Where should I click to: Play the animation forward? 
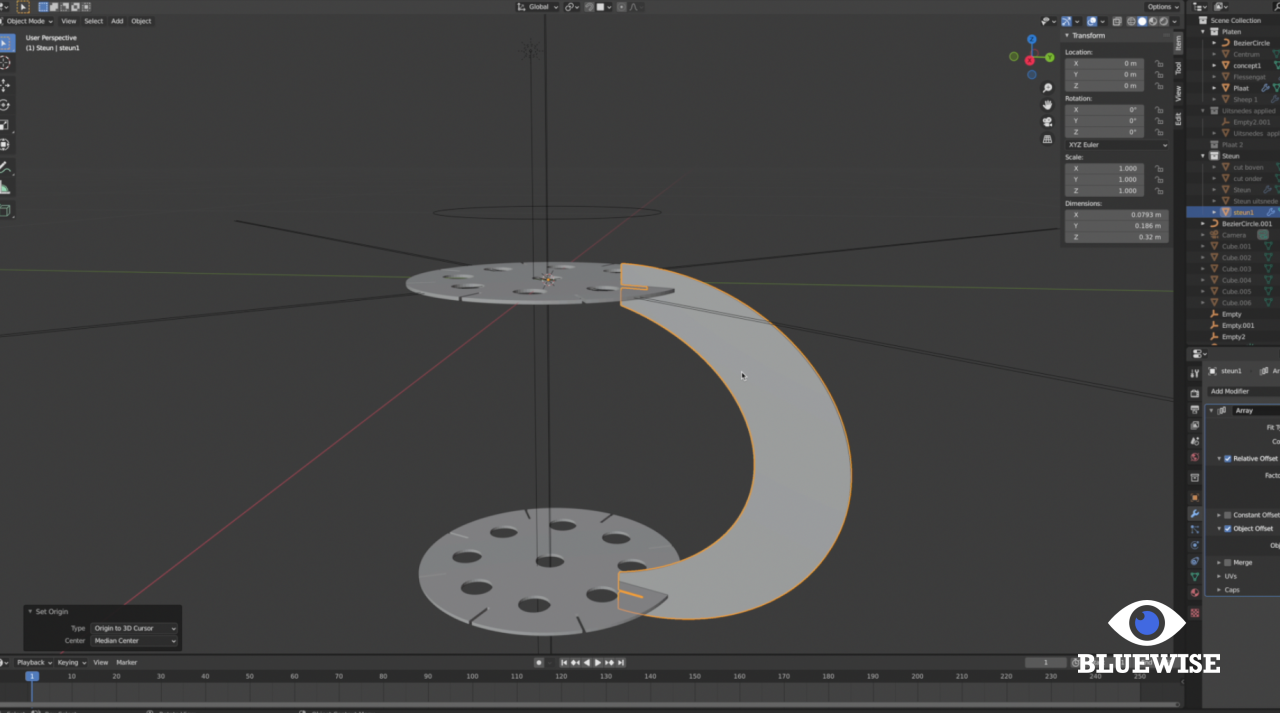pyautogui.click(x=598, y=662)
